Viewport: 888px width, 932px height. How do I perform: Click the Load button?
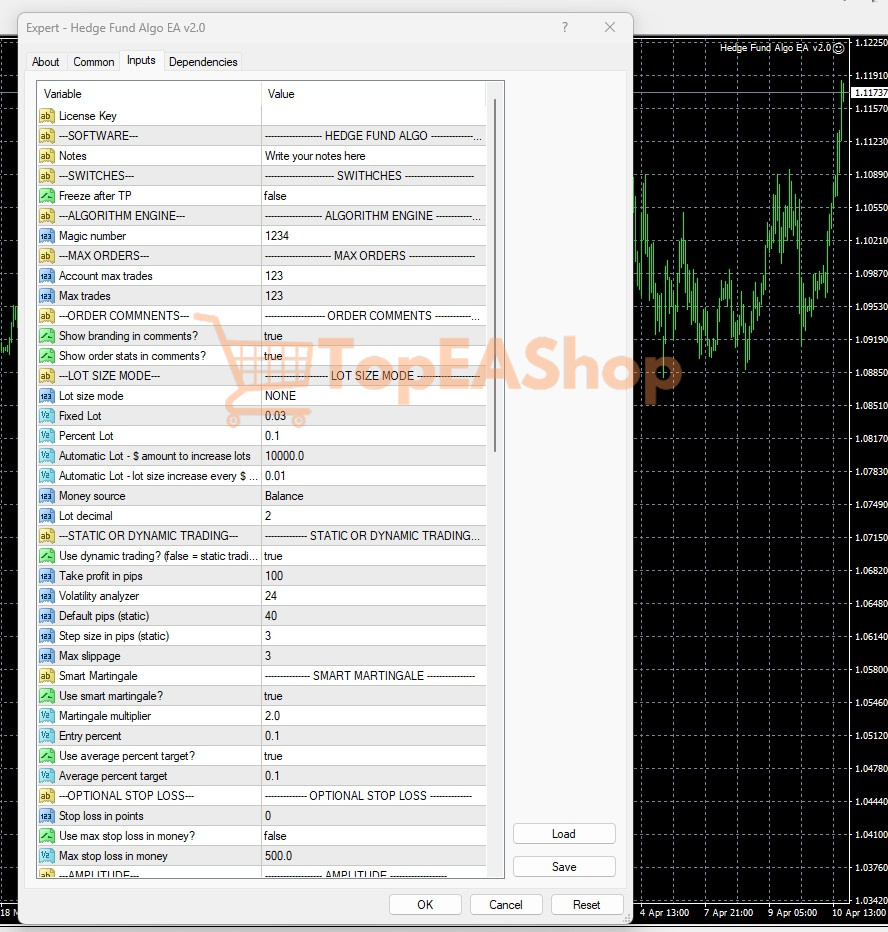coord(564,833)
